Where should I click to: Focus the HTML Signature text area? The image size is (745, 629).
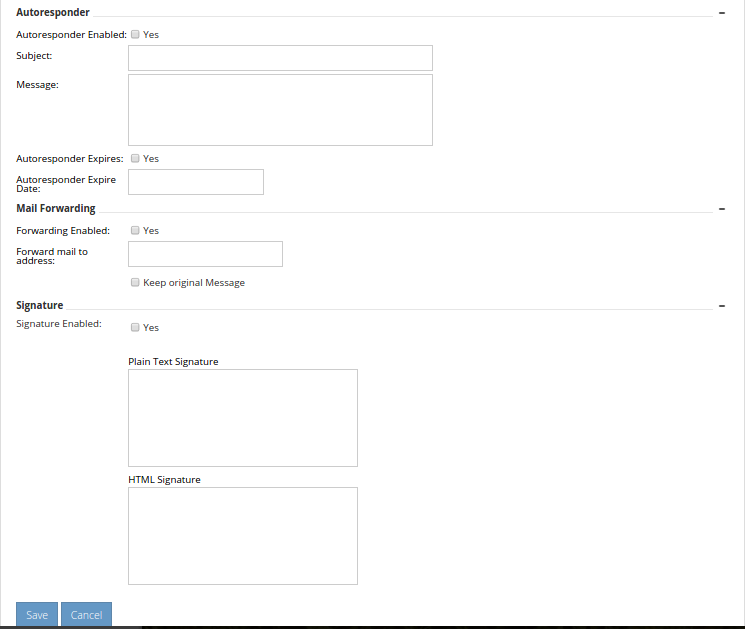[243, 536]
